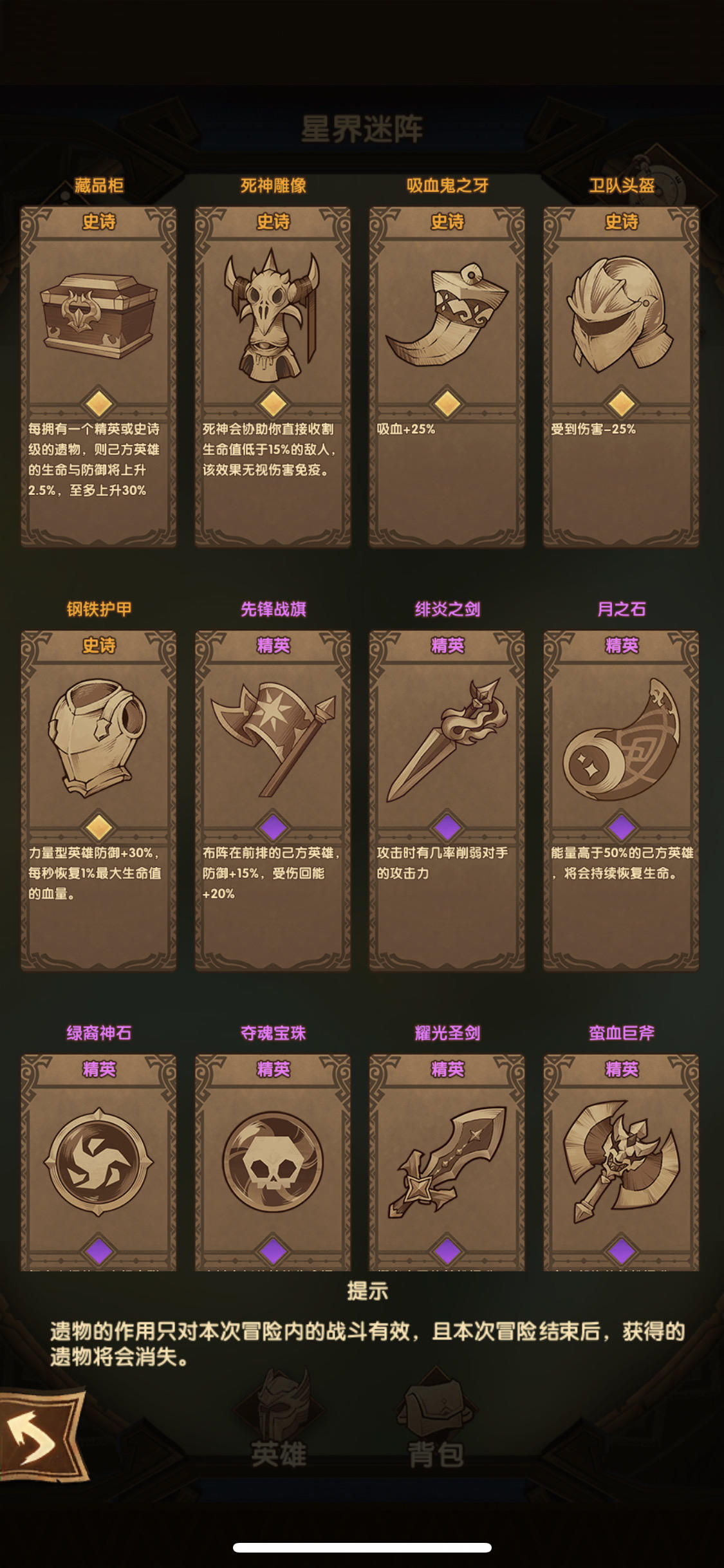Tap the purple diamond gem on 月之石 card
This screenshot has height=1568, width=724.
(621, 827)
